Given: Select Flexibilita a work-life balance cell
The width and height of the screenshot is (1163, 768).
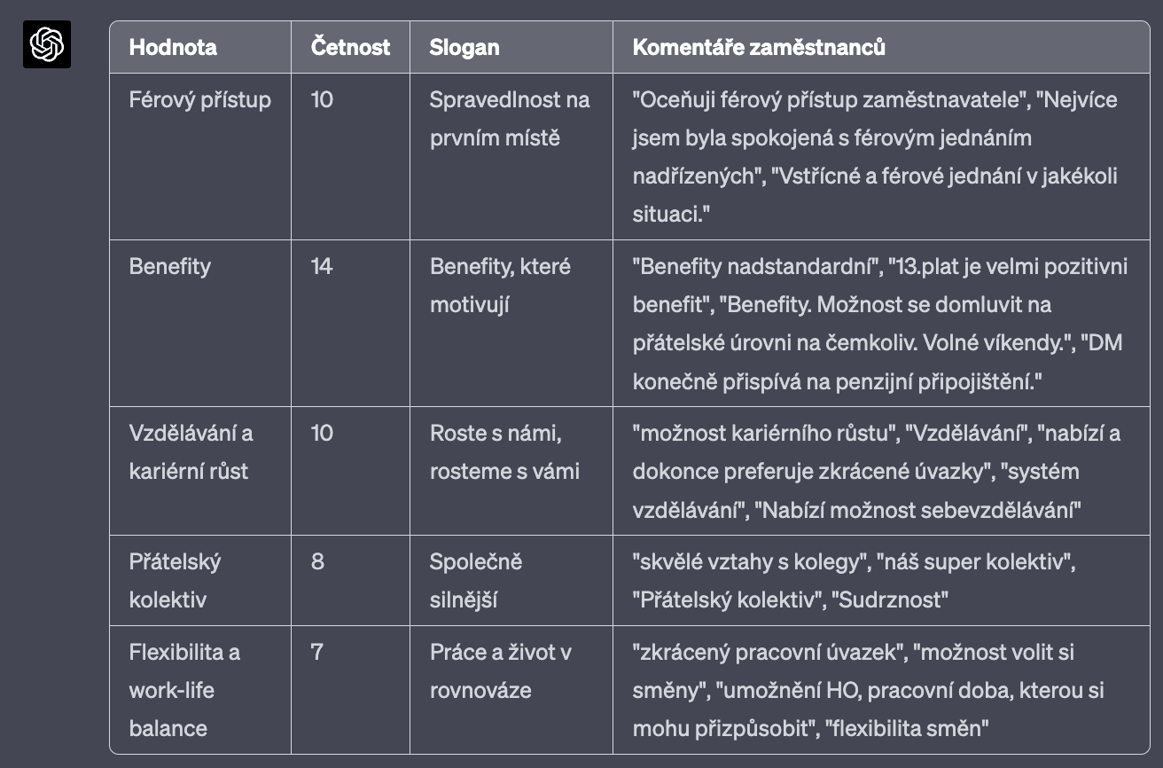Looking at the screenshot, I should point(184,690).
